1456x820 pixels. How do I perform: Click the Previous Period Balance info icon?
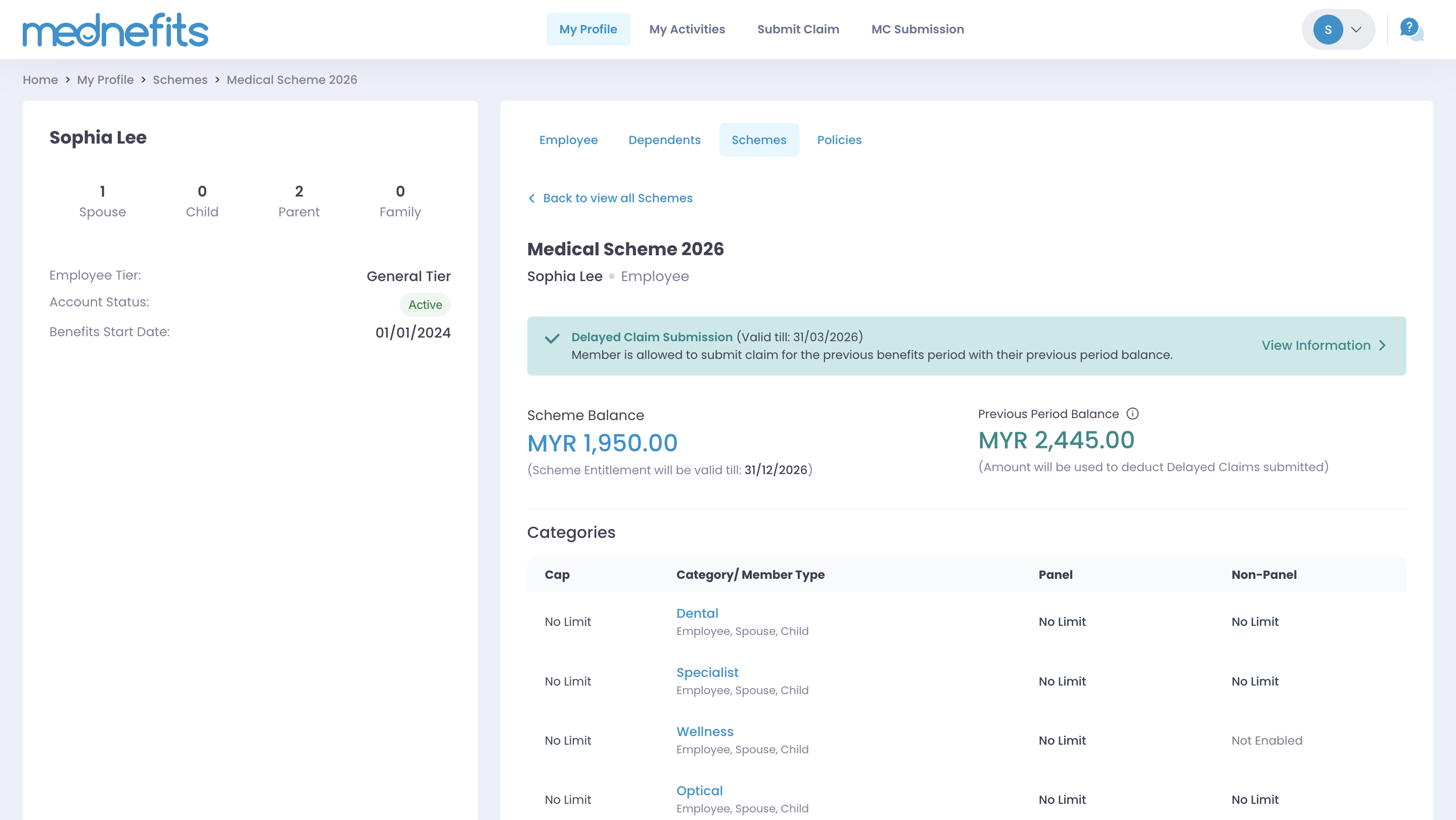[1132, 414]
